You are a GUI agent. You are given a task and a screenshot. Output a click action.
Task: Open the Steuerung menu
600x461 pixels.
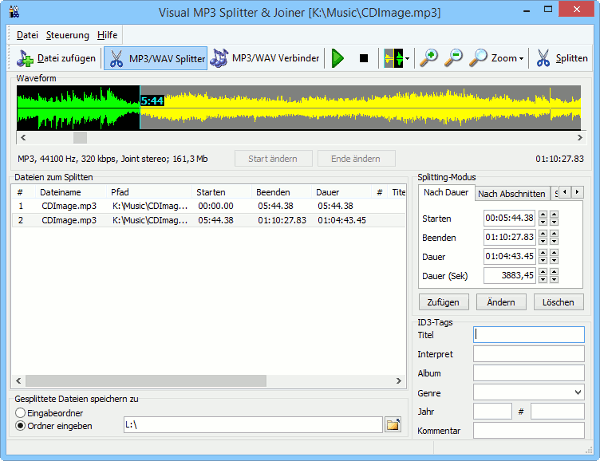tap(67, 35)
